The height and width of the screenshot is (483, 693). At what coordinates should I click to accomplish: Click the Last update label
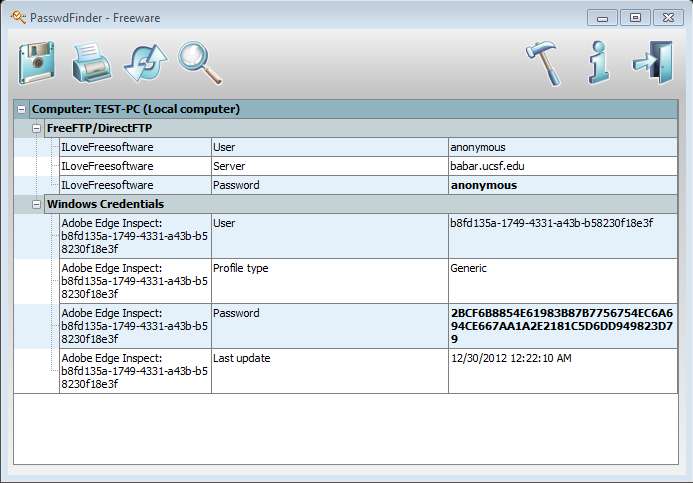point(241,358)
